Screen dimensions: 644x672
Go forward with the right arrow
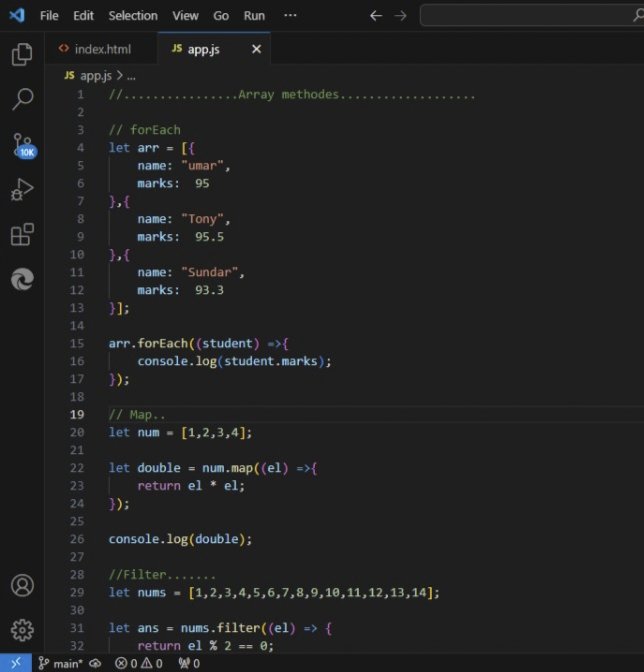tap(401, 16)
